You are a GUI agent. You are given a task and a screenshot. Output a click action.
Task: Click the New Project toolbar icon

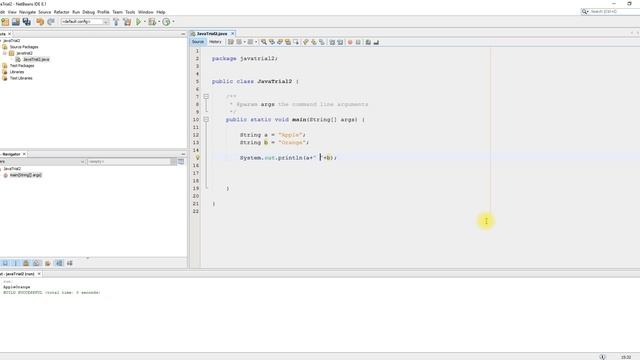5,22
